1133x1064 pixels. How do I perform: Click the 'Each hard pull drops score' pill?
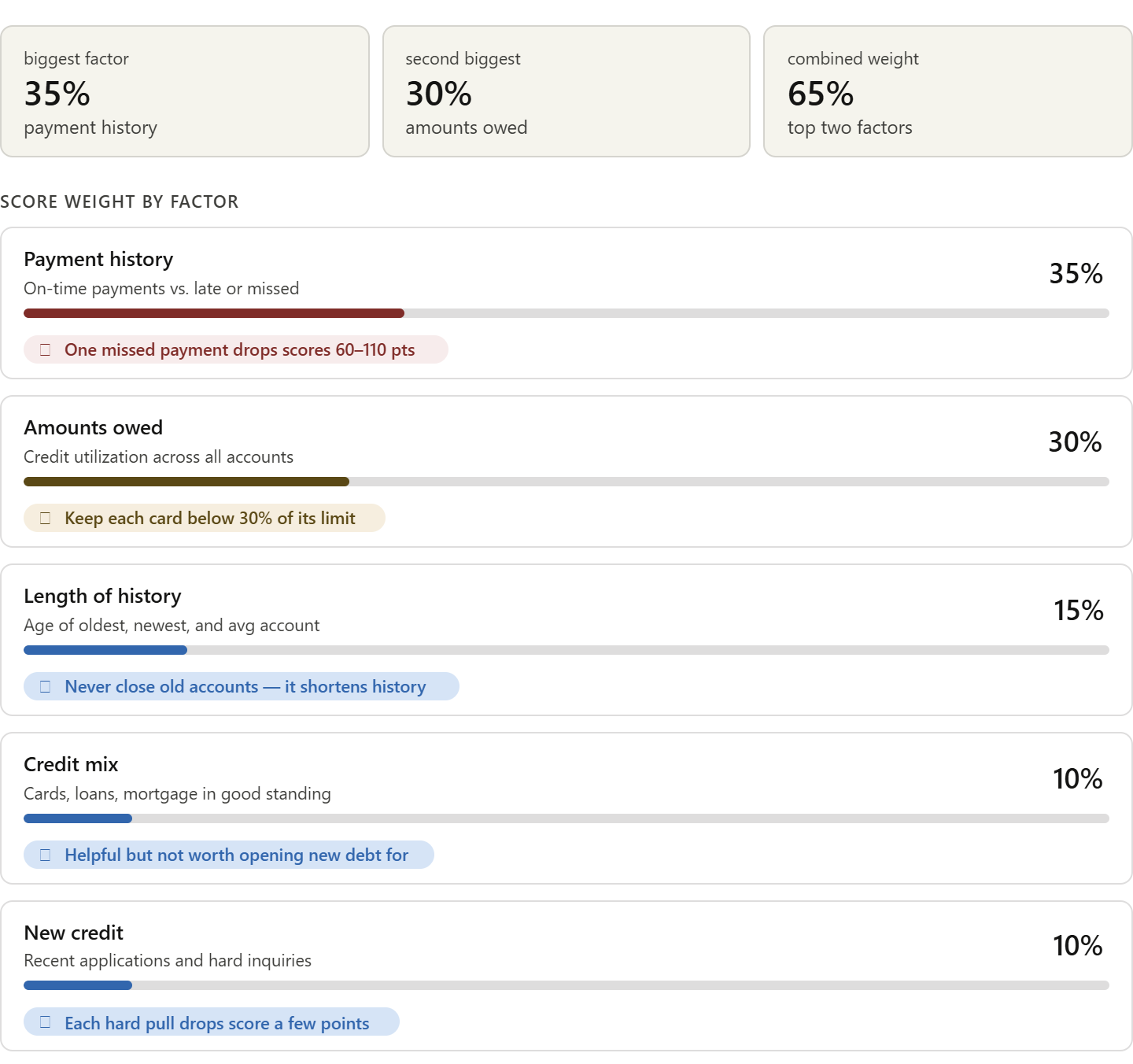(212, 1022)
